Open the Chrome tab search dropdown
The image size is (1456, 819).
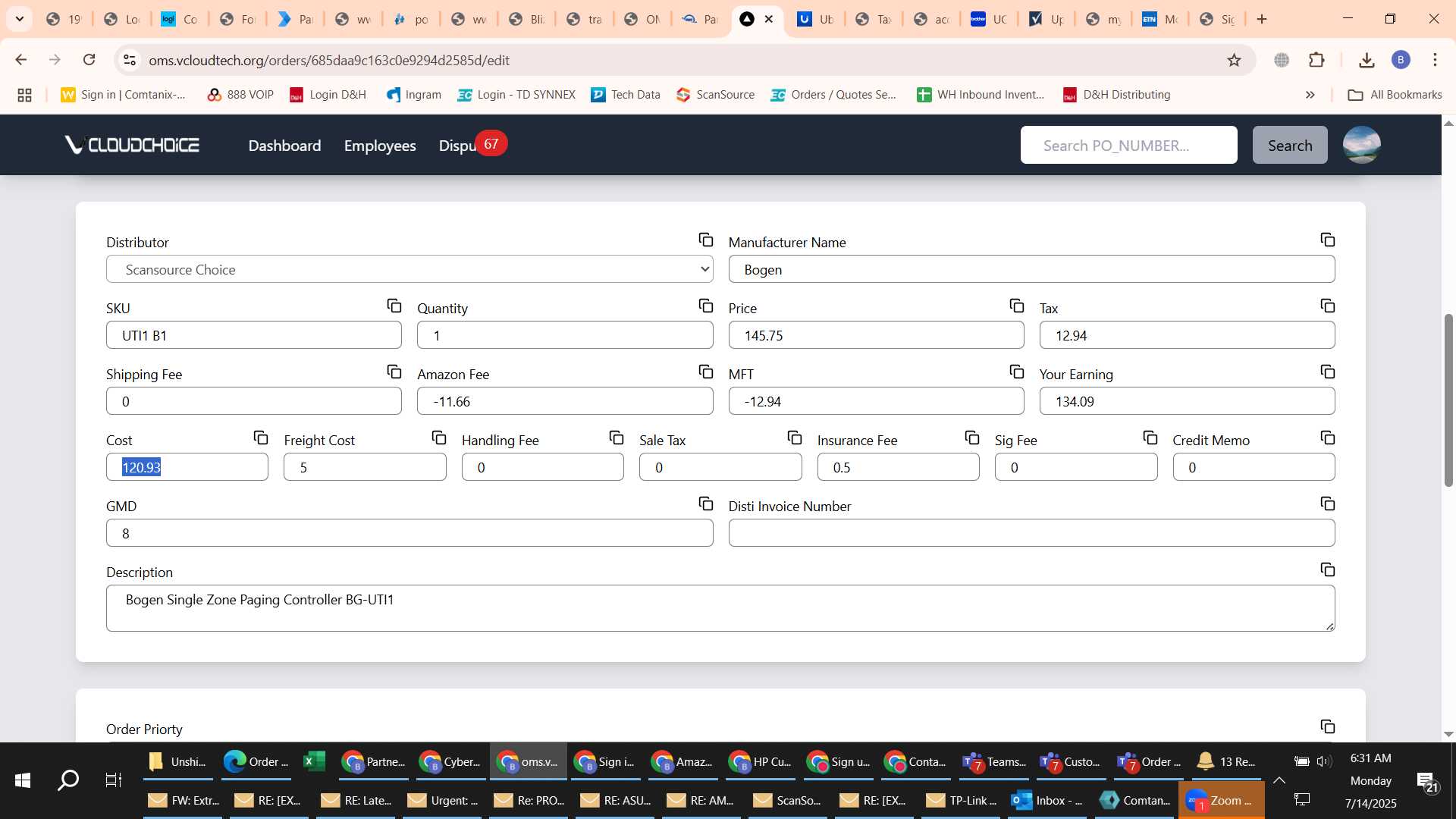click(x=19, y=19)
